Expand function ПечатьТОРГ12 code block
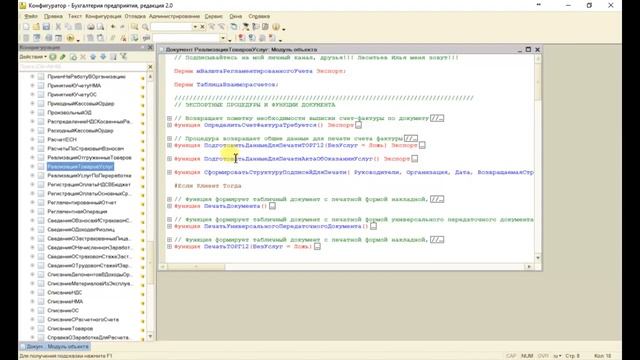640x360 pixels. [169, 247]
